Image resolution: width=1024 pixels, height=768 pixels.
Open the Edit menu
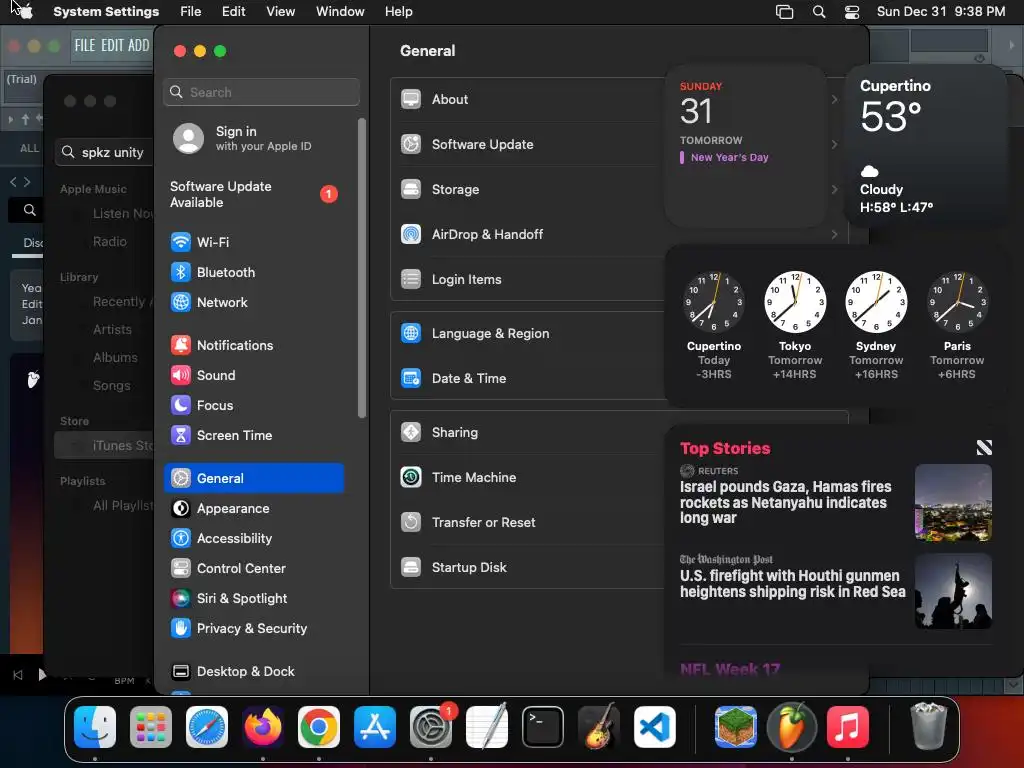tap(233, 12)
